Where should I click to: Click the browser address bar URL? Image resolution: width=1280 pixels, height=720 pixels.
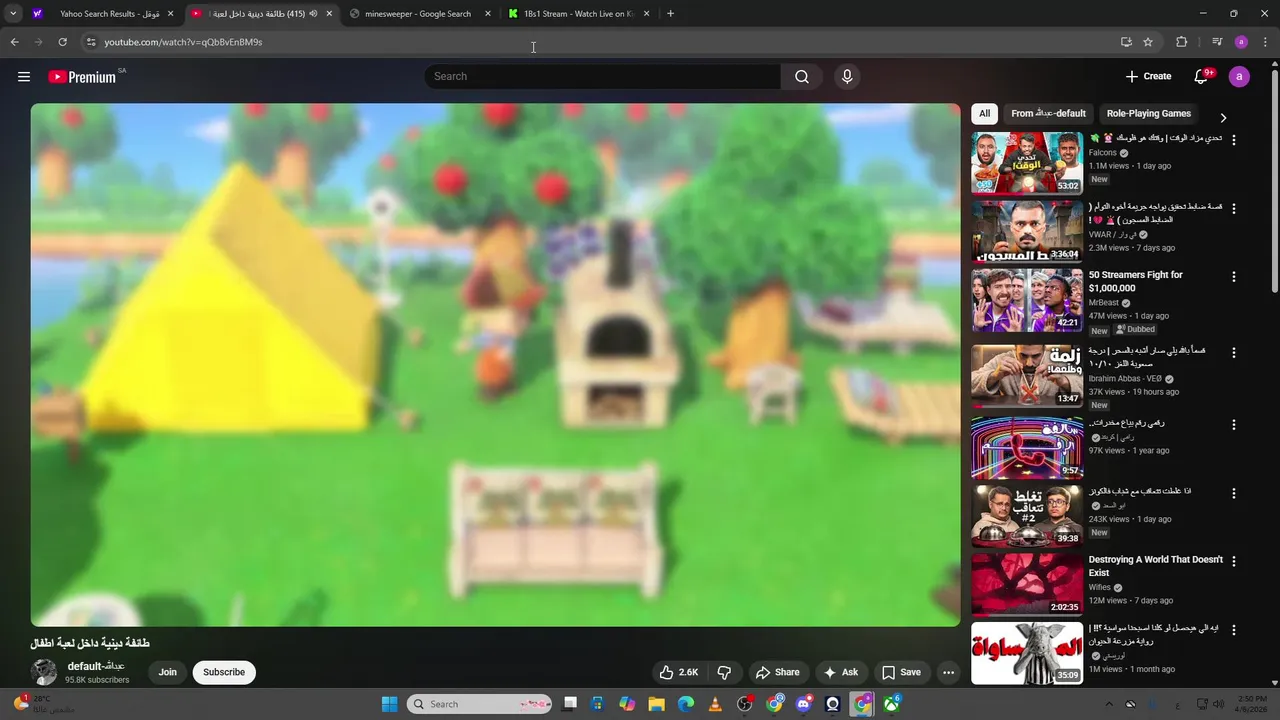[183, 42]
